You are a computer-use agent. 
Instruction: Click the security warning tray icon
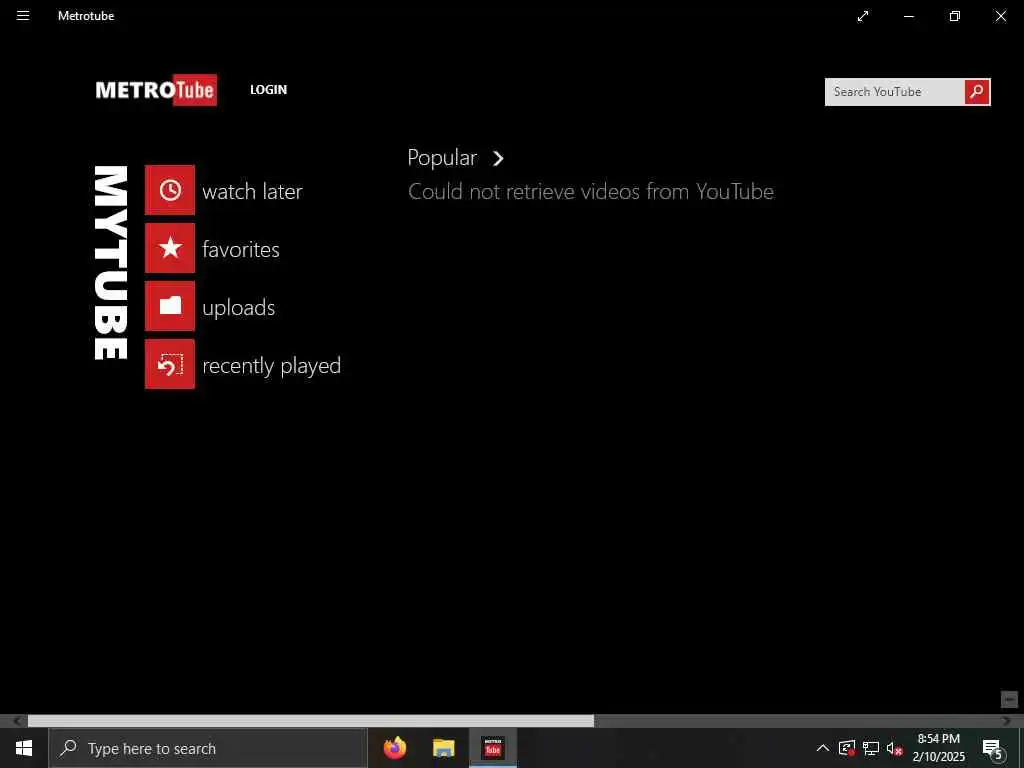[846, 748]
